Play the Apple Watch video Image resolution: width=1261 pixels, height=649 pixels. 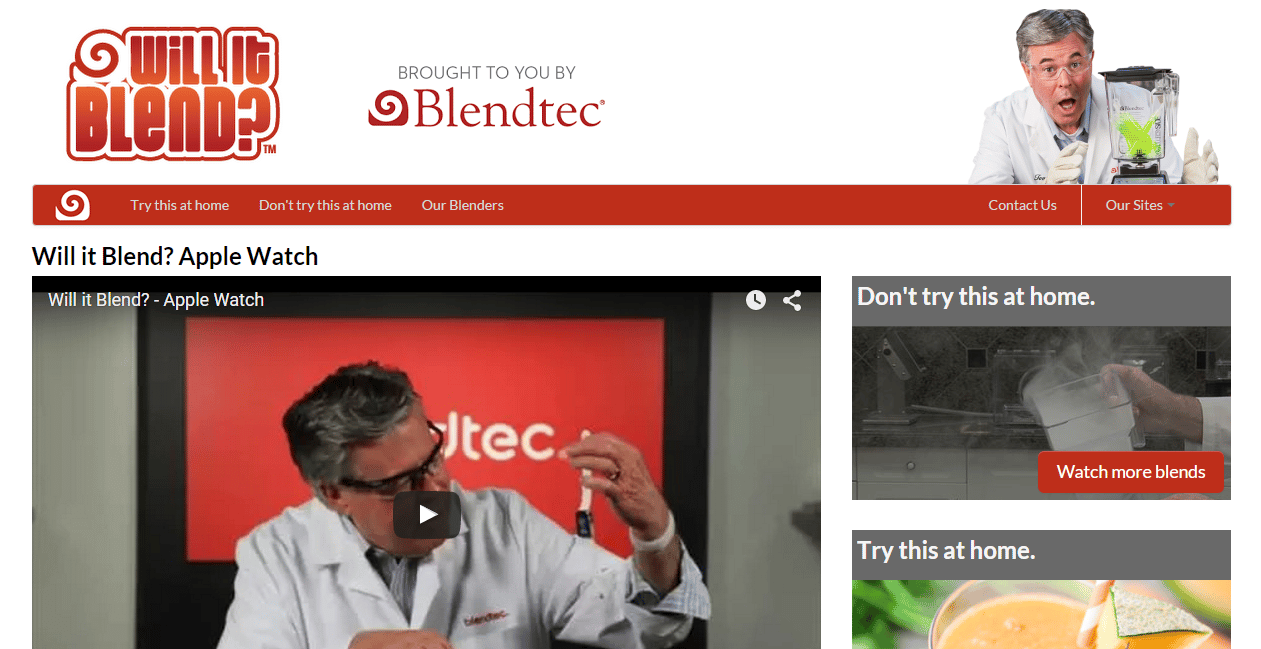(427, 515)
